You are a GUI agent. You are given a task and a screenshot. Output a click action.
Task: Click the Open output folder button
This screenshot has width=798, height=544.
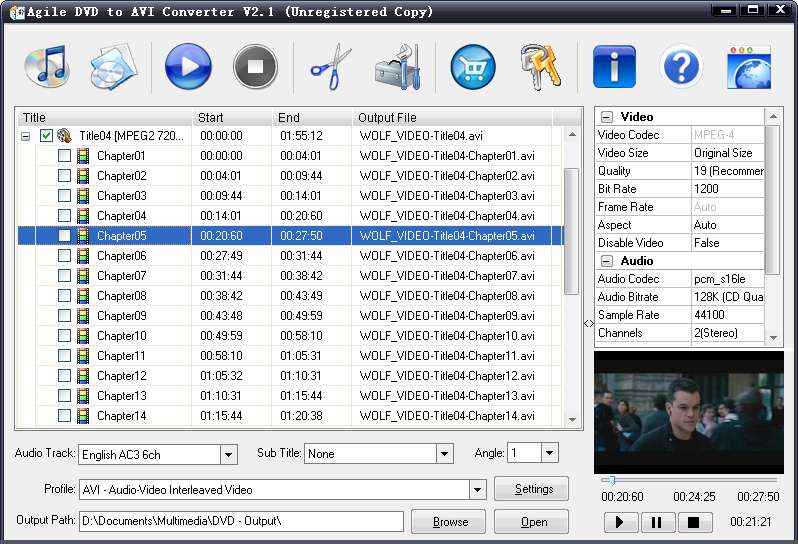[x=531, y=522]
